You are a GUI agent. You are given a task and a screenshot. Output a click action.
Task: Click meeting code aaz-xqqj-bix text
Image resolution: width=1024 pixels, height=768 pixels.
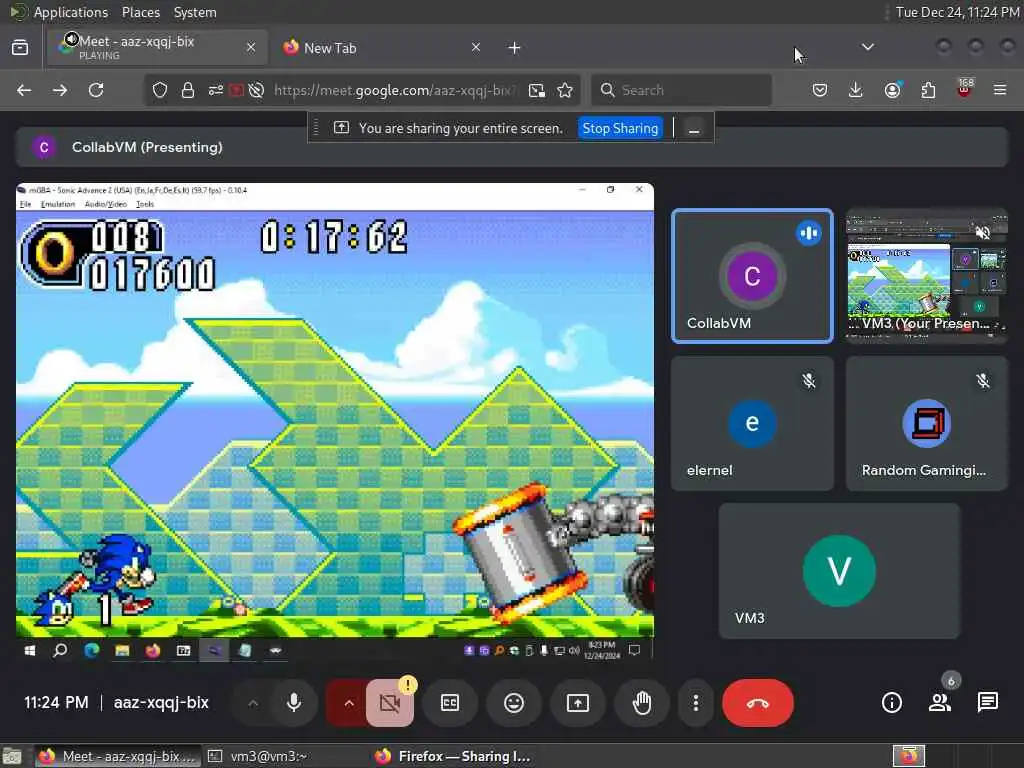click(161, 703)
